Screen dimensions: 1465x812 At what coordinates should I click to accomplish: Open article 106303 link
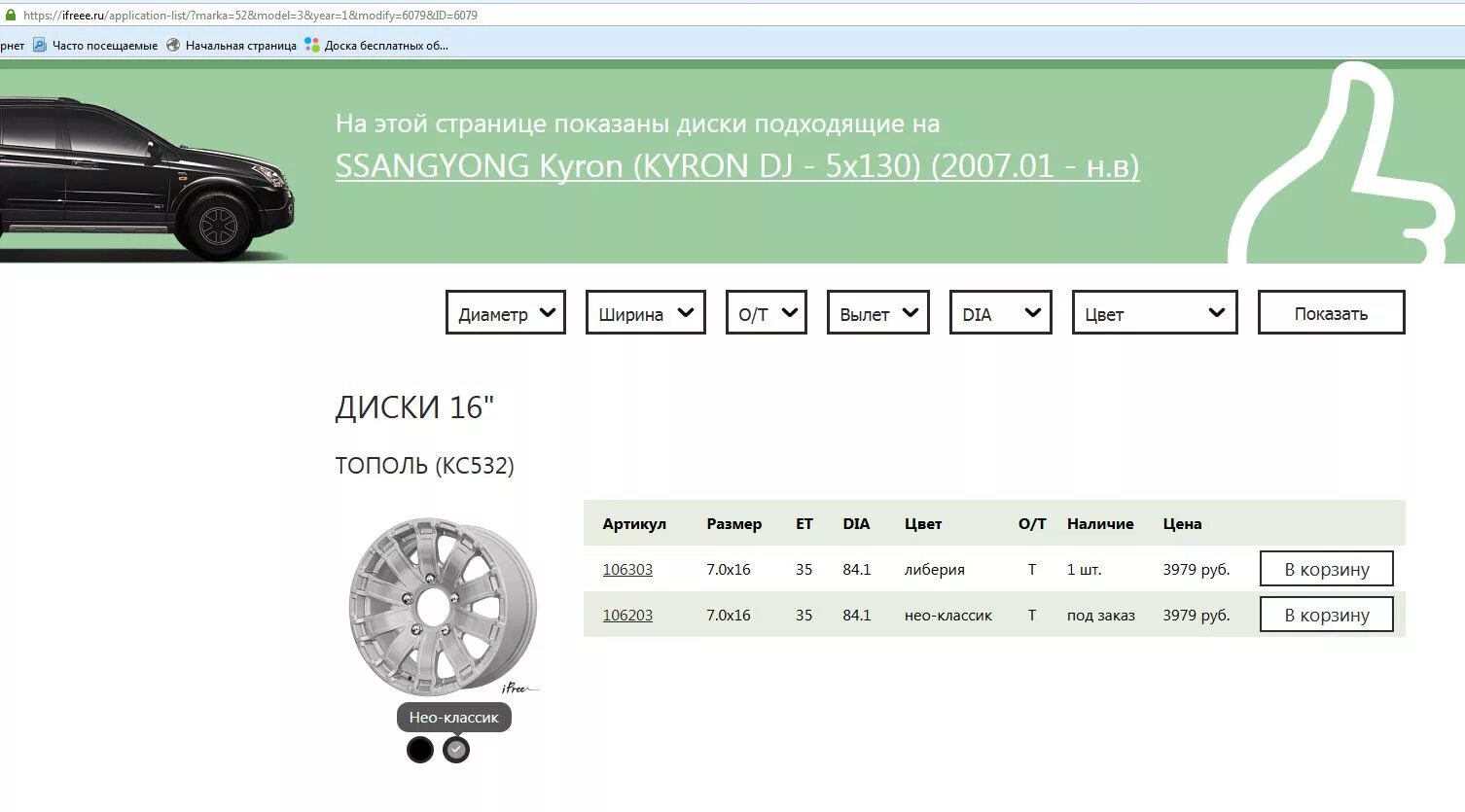(x=627, y=570)
